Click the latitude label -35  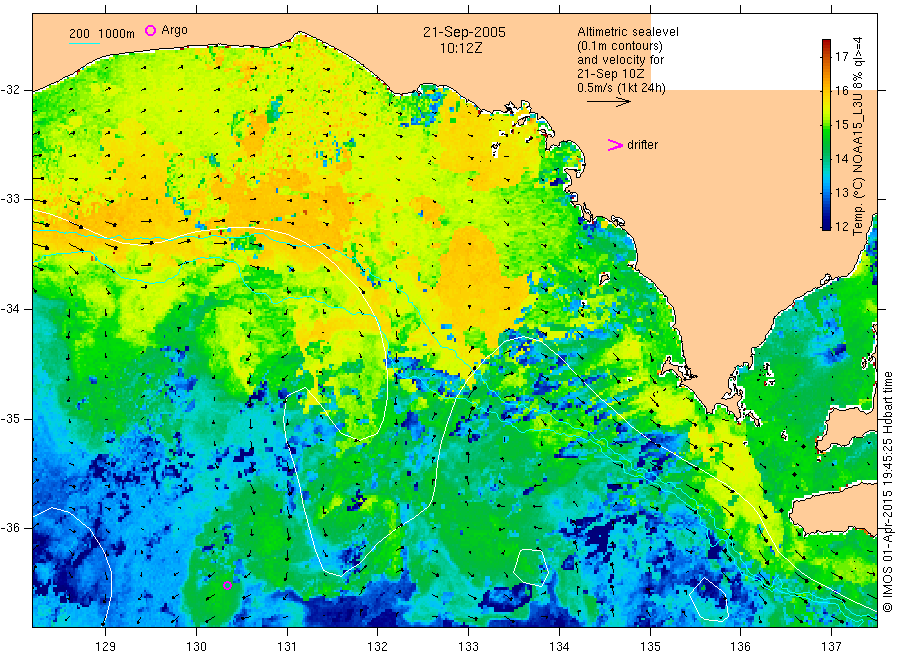[x=10, y=418]
